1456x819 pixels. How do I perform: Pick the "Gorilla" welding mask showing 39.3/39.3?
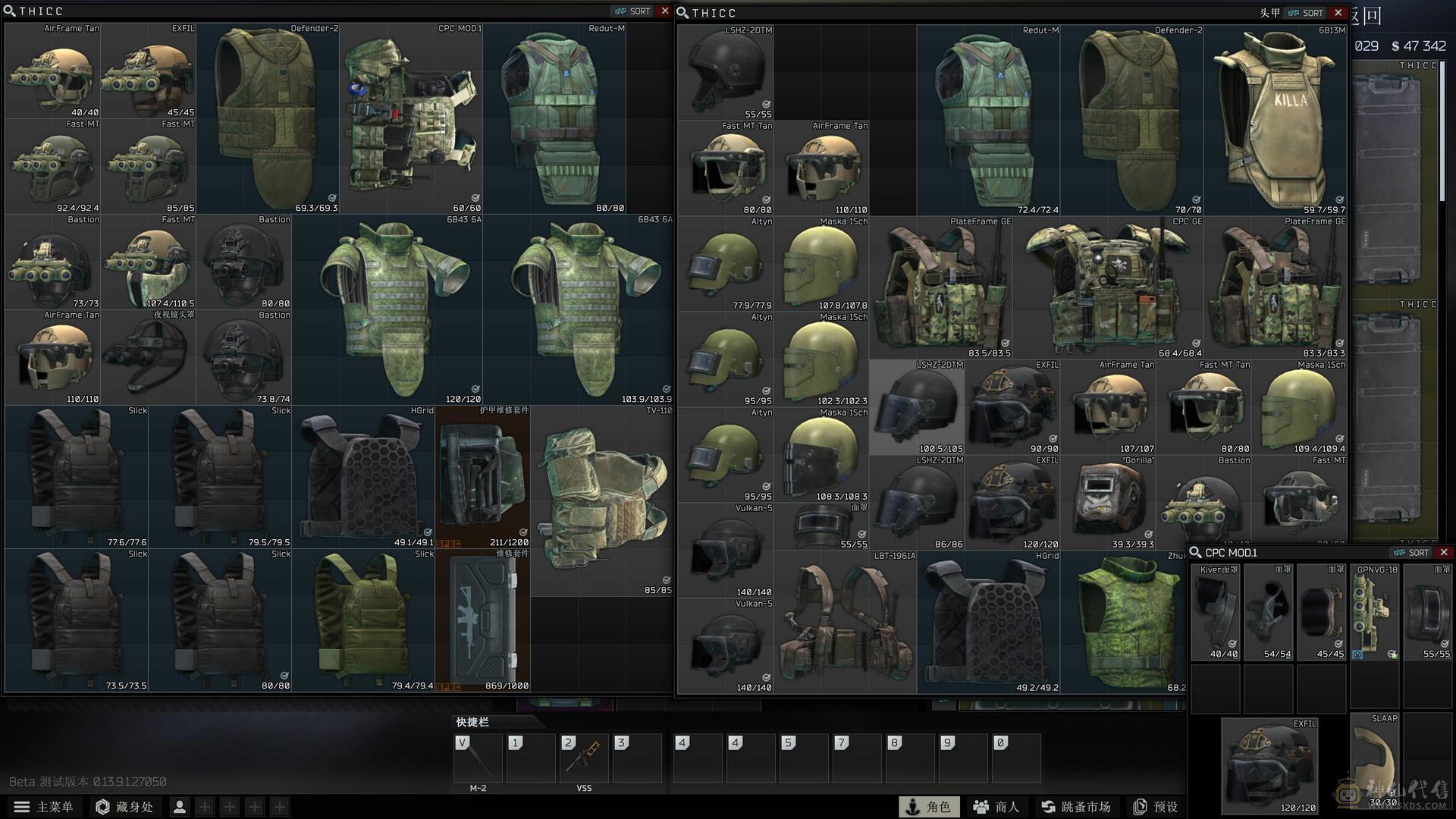(1108, 503)
